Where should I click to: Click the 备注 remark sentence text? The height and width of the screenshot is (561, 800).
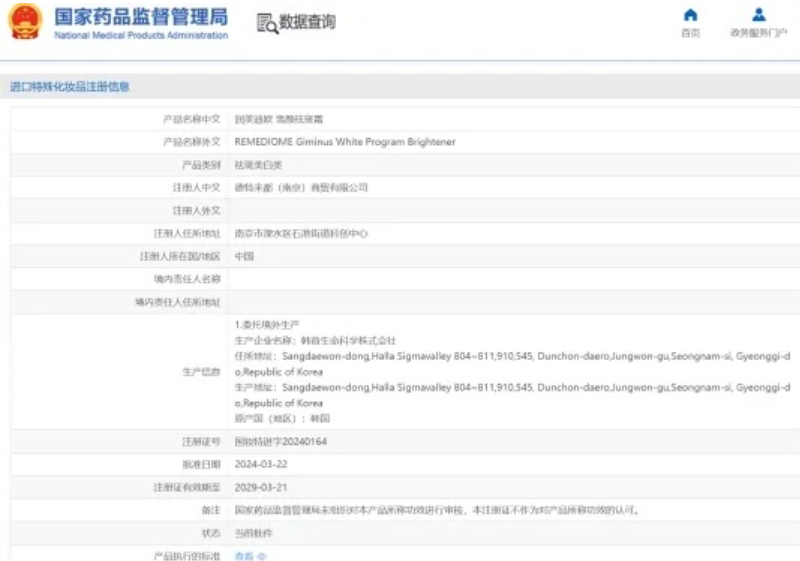437,510
